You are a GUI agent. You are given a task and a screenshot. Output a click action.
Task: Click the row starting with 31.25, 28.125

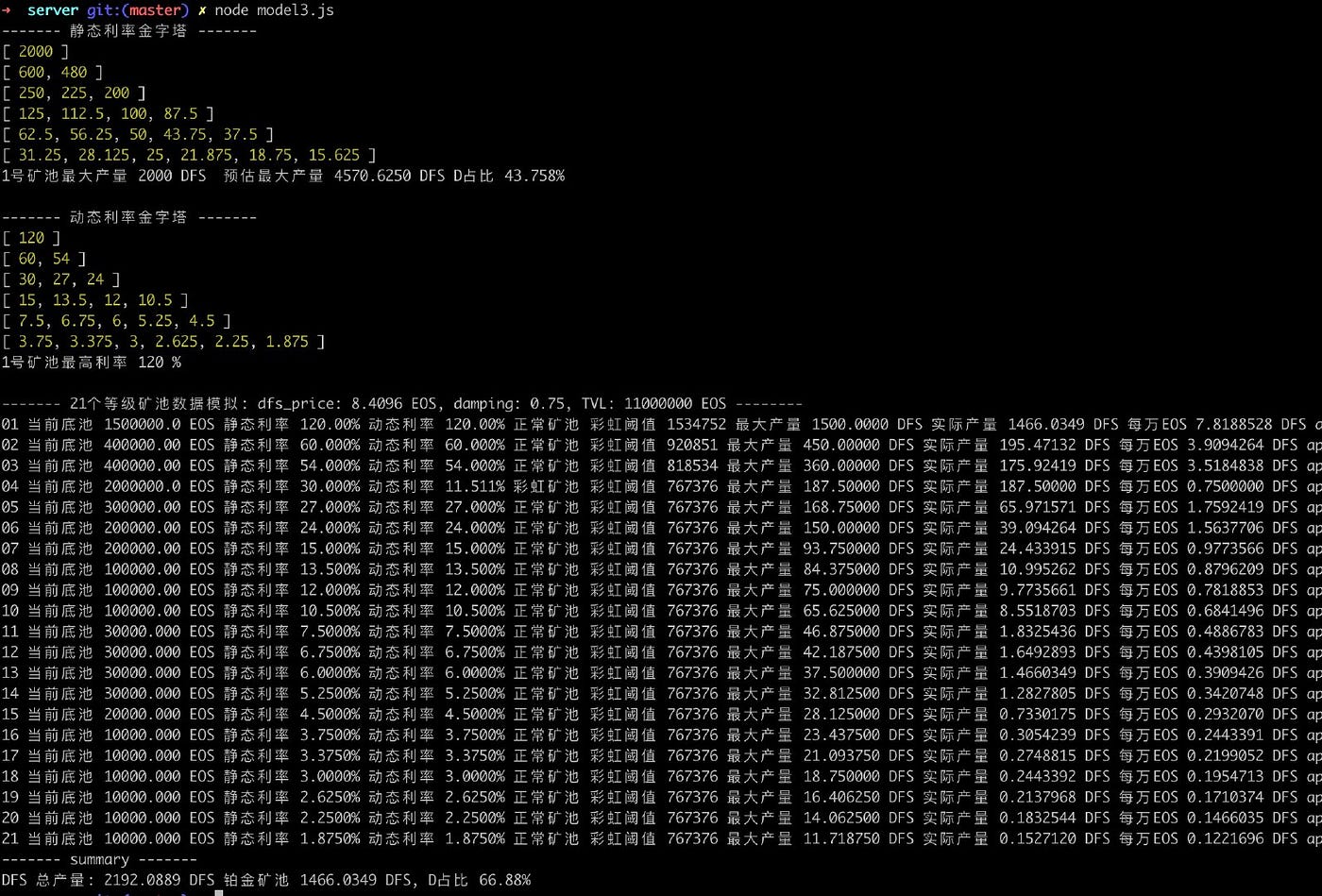point(189,156)
